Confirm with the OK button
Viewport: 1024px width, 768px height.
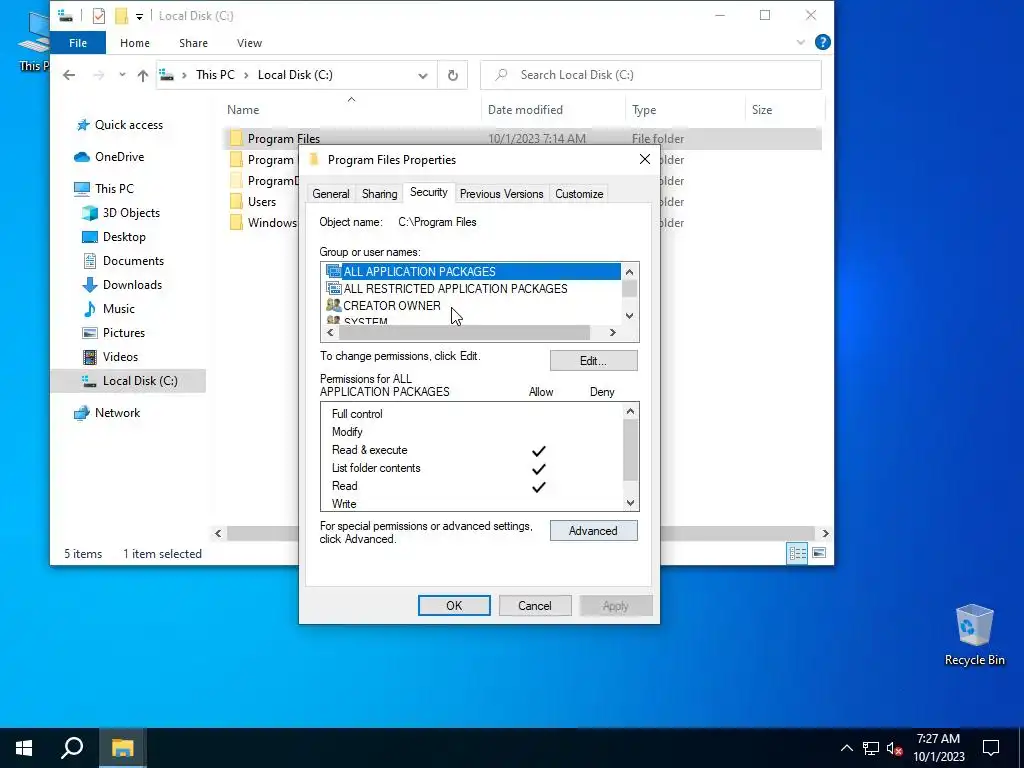point(454,605)
